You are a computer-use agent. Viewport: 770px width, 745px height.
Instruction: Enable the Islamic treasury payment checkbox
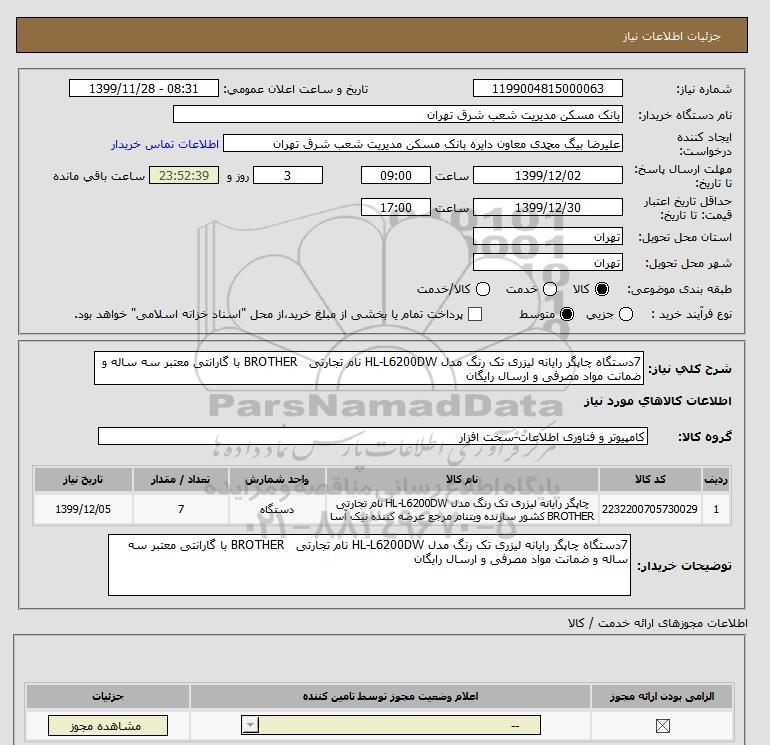(x=475, y=315)
